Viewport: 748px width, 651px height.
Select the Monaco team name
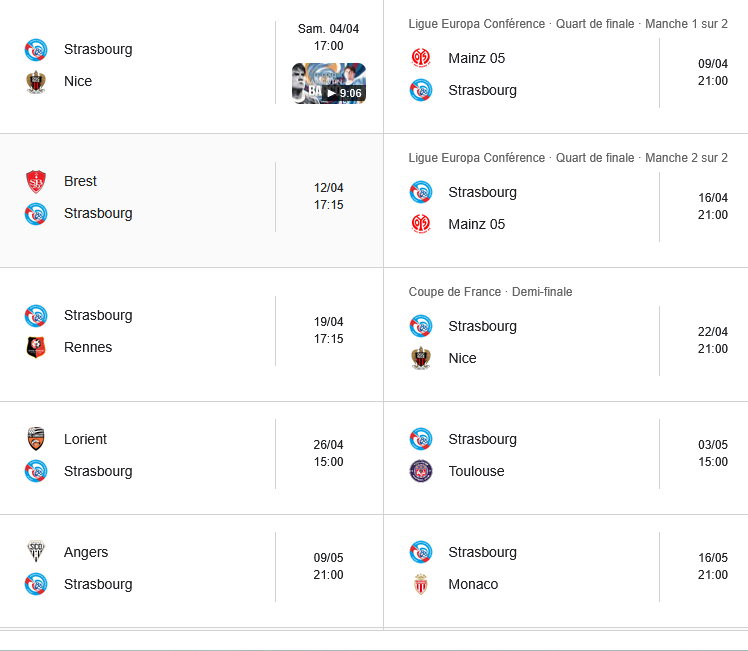473,584
